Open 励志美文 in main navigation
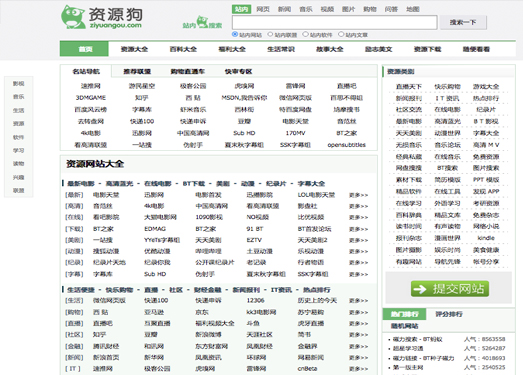The height and width of the screenshot is (375, 523). click(379, 49)
